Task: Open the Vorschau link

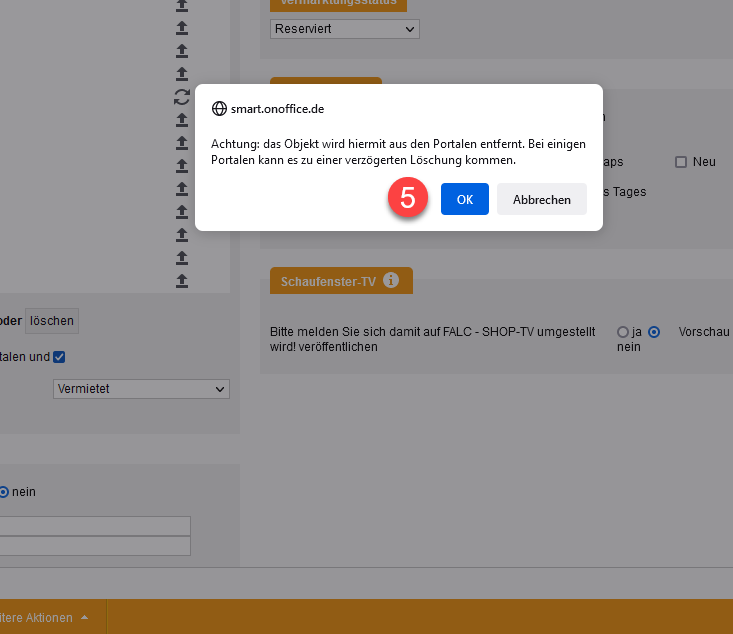Action: click(704, 331)
